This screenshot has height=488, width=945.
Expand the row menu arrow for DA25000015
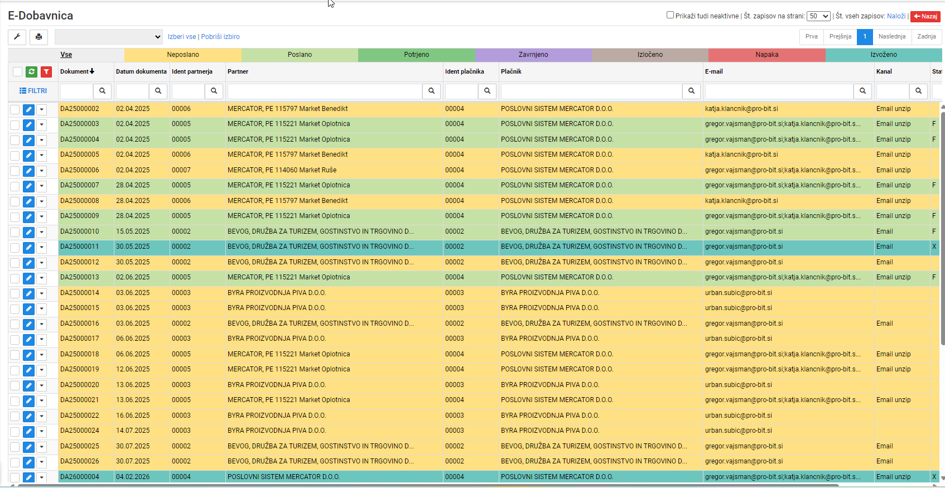pos(42,308)
